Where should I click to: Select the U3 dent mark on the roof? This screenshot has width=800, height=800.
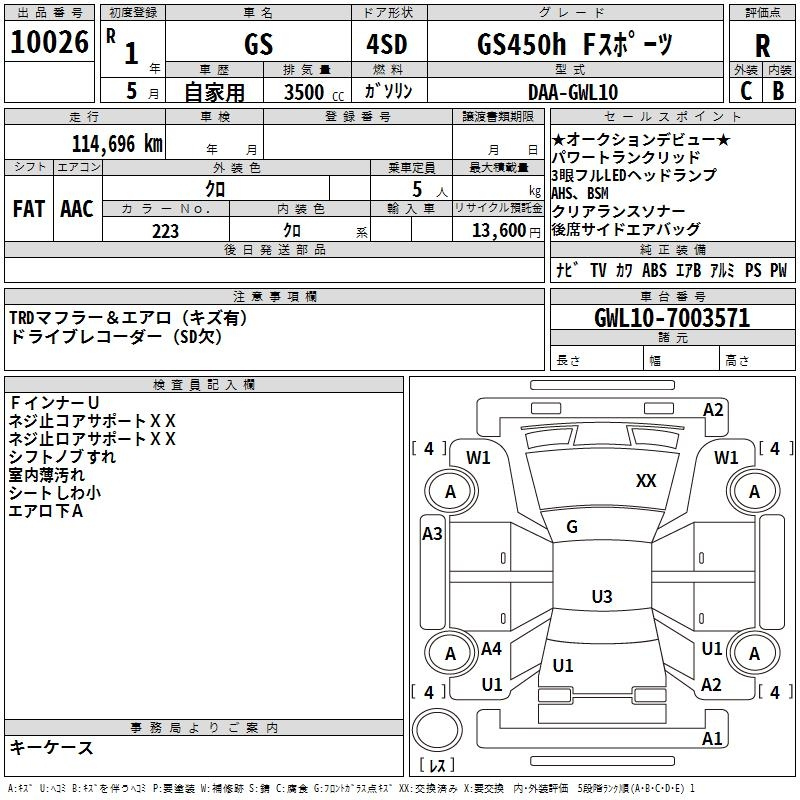coord(601,597)
